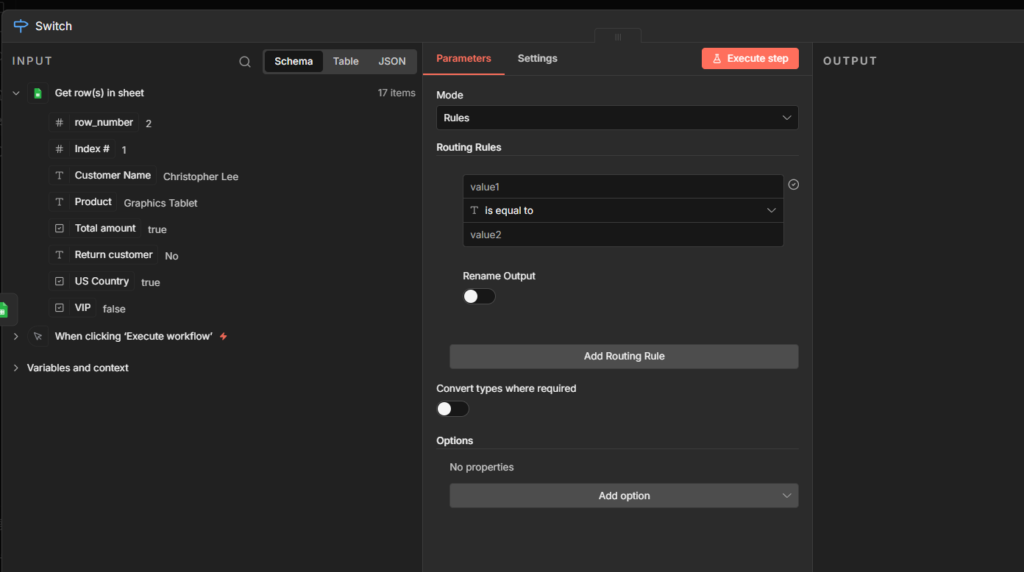Select the Return customer field pill
Viewport: 1024px width, 572px height.
tap(104, 255)
